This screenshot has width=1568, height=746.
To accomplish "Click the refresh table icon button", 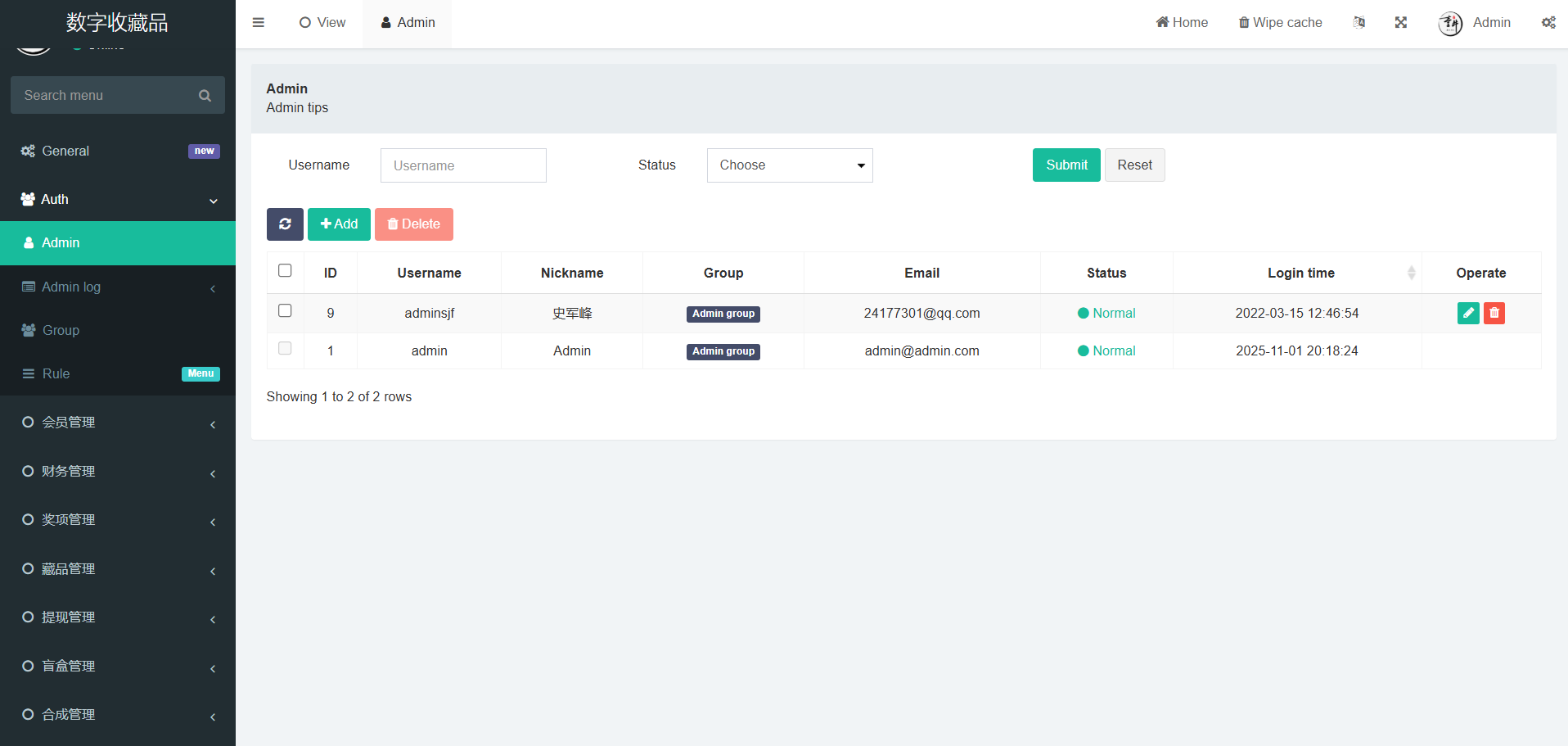I will (x=285, y=224).
